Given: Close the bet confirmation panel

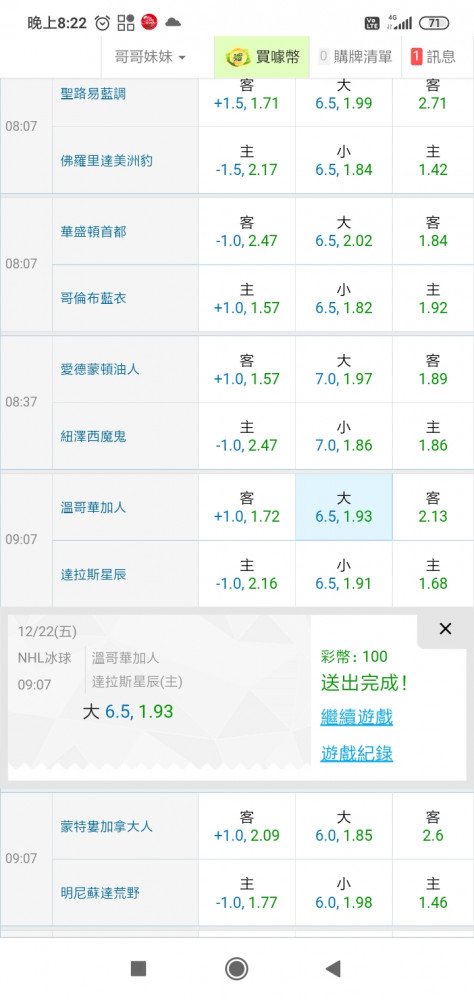Looking at the screenshot, I should 445,629.
